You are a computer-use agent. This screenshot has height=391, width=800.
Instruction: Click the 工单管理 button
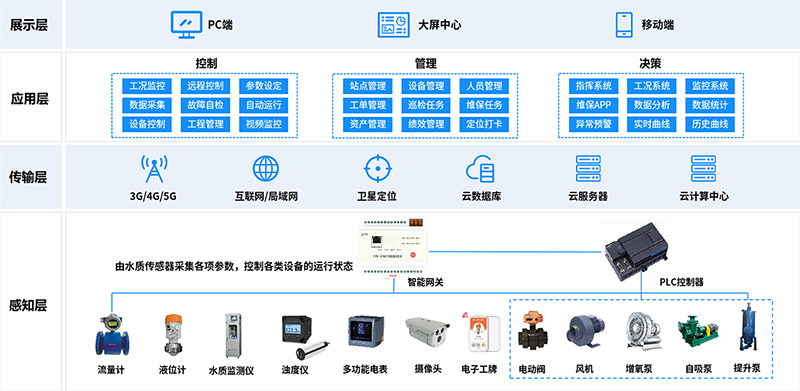(x=368, y=105)
